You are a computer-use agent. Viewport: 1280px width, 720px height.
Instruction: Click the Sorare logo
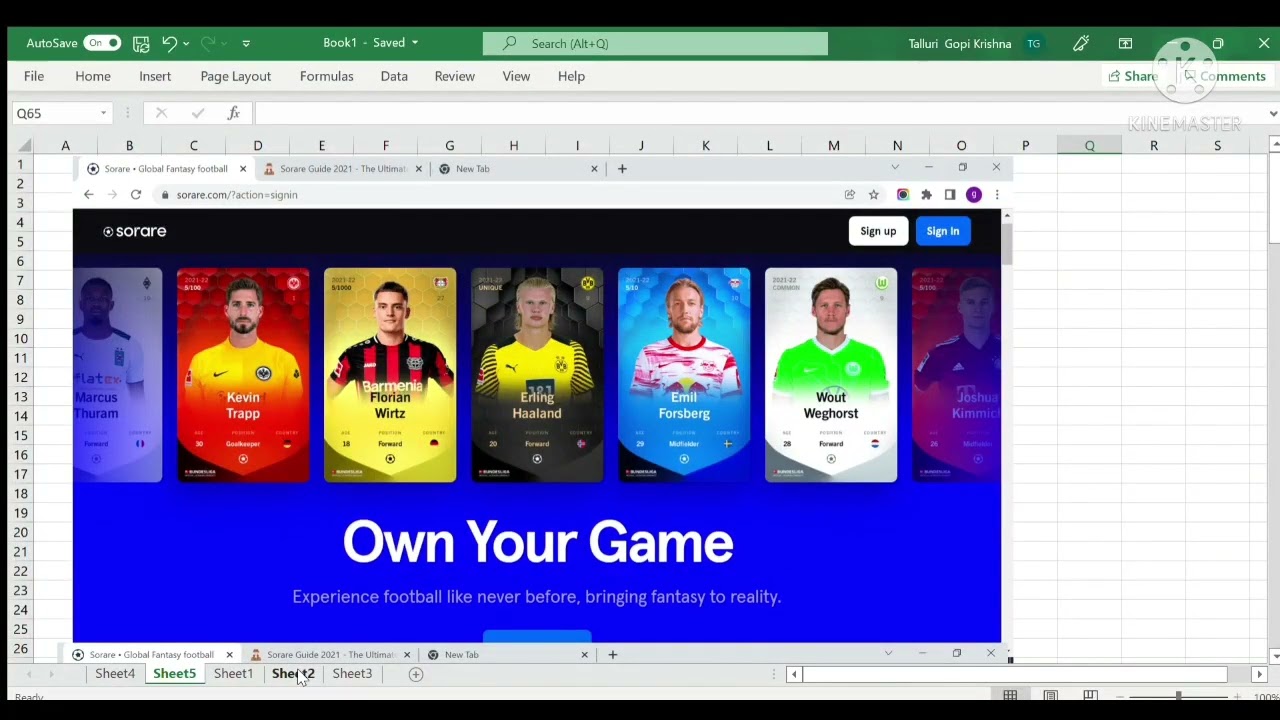134,231
